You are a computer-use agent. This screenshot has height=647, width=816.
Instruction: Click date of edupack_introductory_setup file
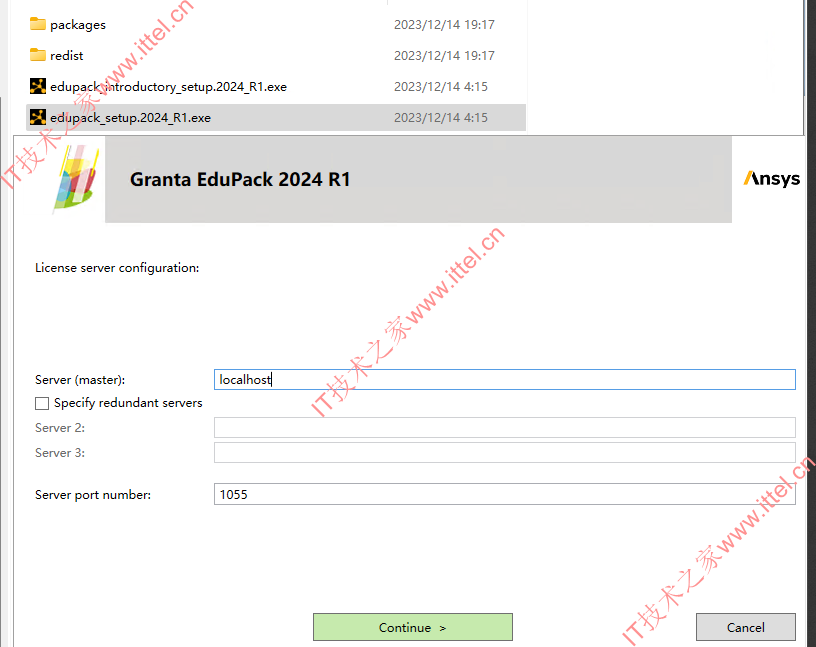coord(441,86)
